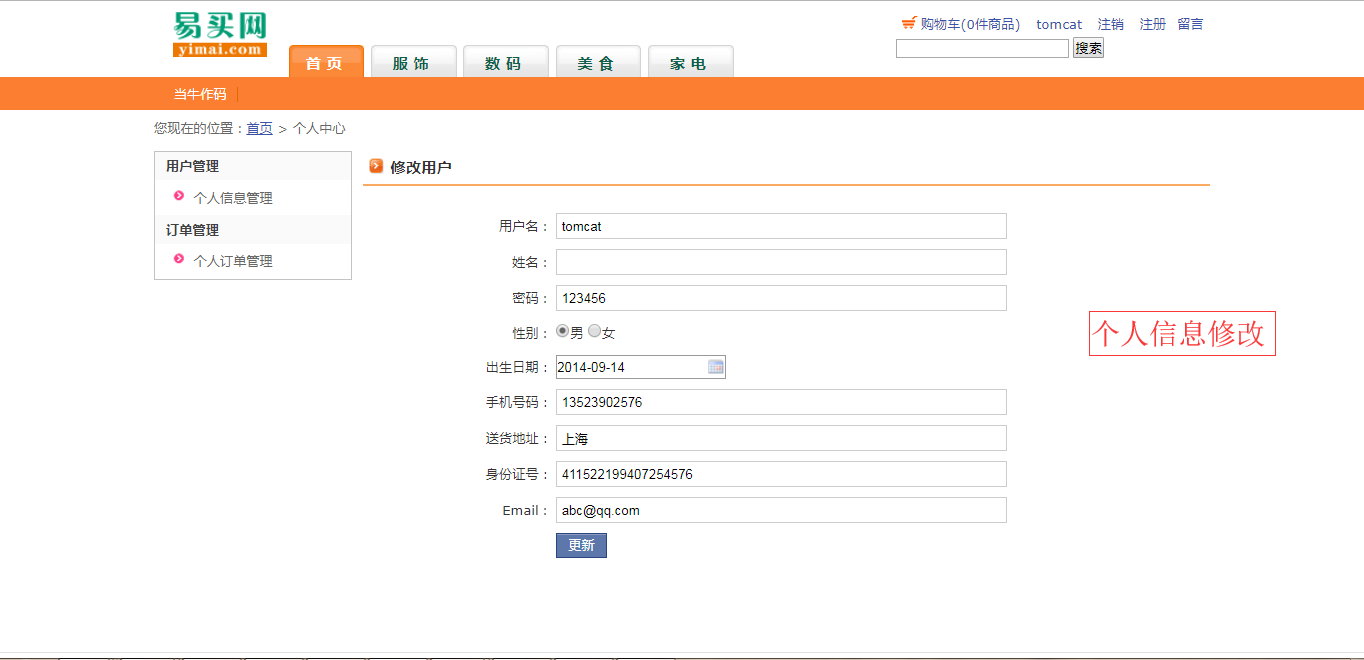This screenshot has height=660, width=1364.
Task: Open the 家电 category tab
Action: [x=690, y=62]
